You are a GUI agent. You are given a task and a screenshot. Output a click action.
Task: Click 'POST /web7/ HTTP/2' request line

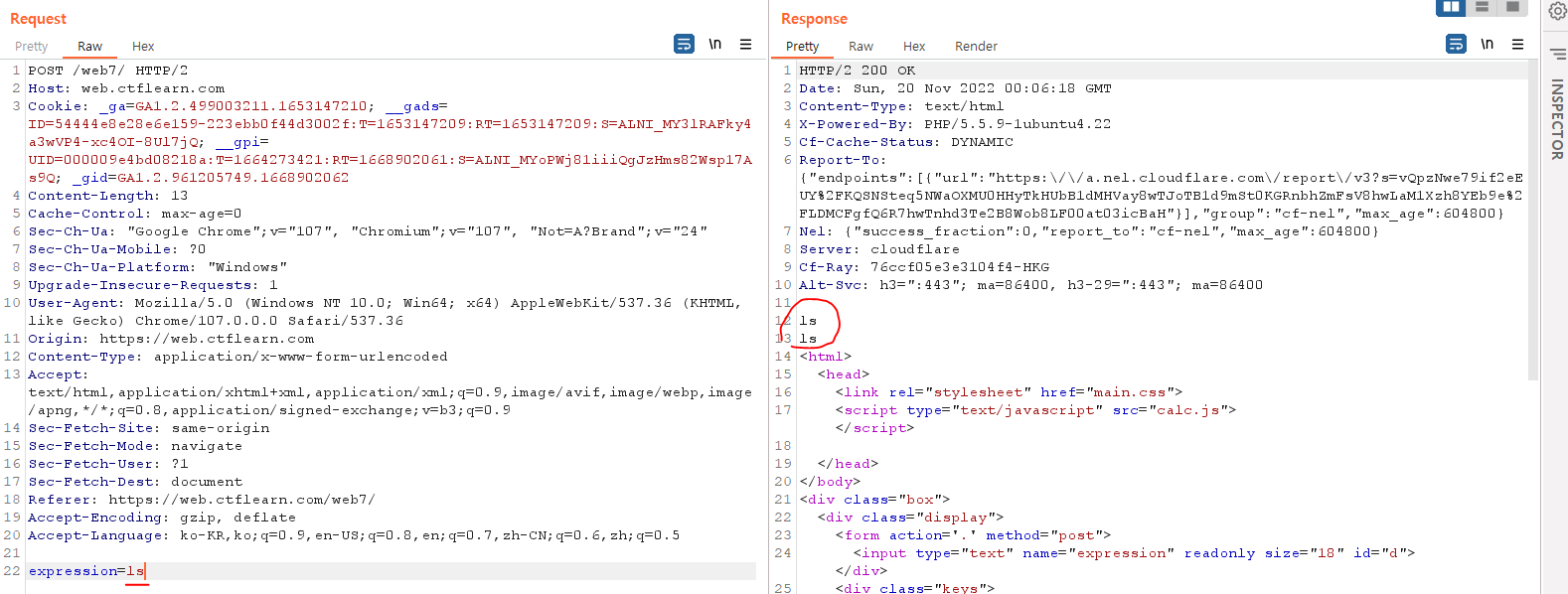[107, 71]
